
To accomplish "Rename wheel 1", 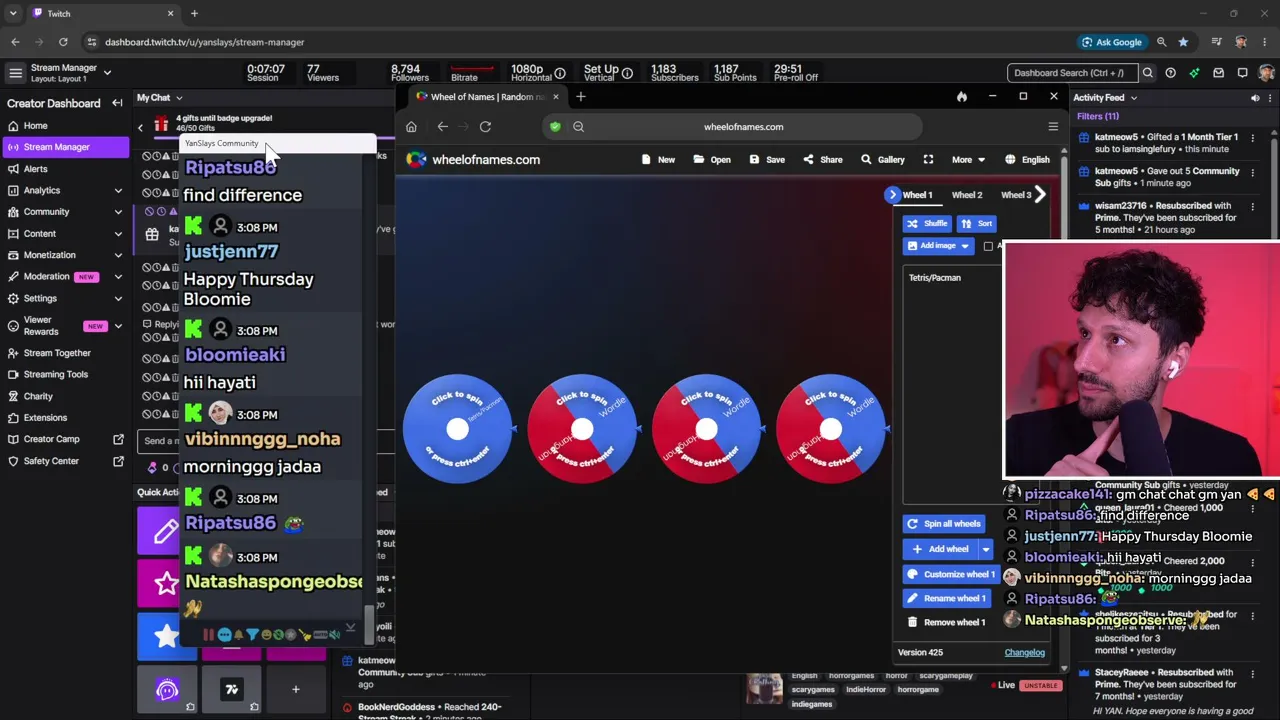I will pyautogui.click(x=947, y=599).
